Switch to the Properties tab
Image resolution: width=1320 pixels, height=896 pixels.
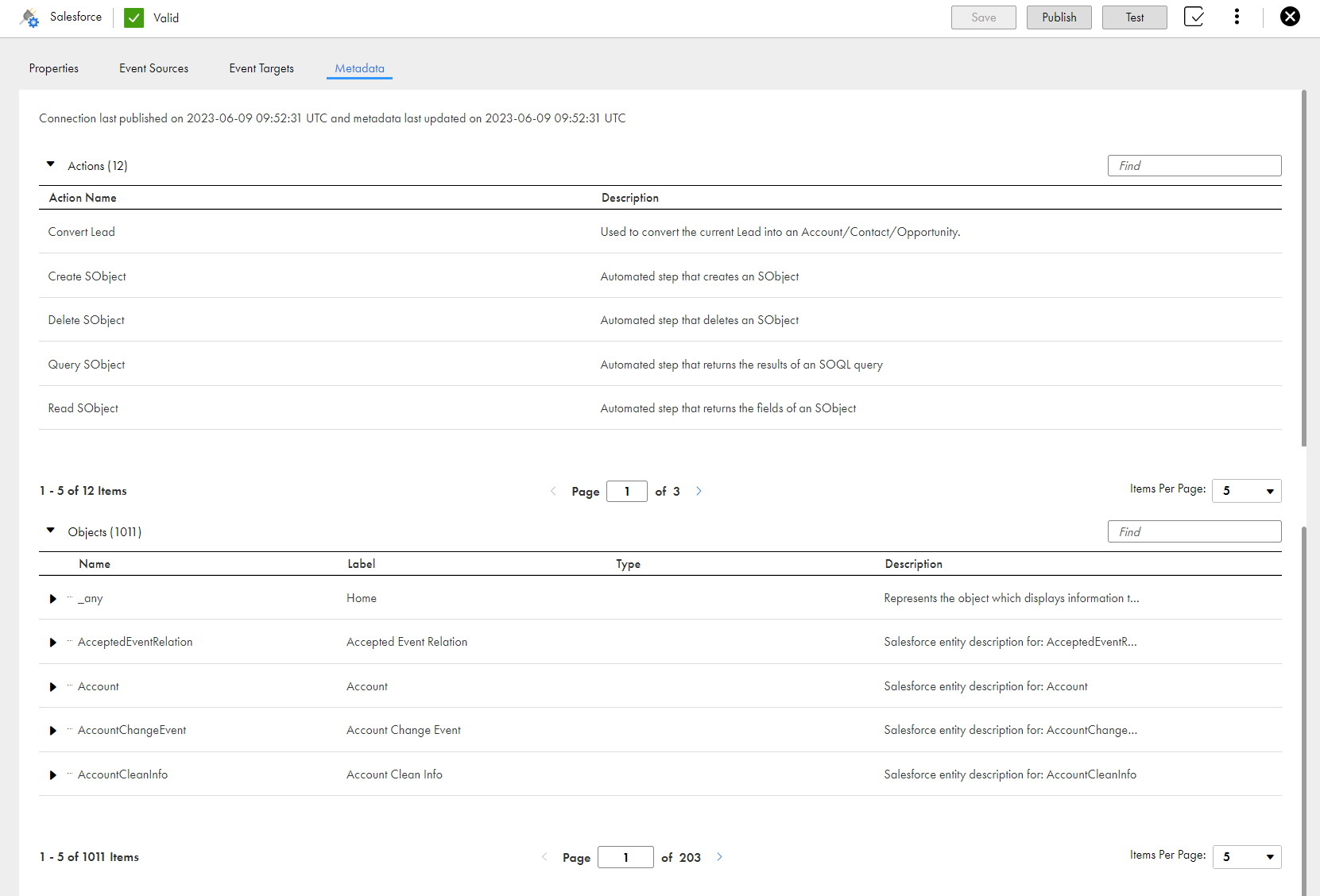pyautogui.click(x=54, y=68)
